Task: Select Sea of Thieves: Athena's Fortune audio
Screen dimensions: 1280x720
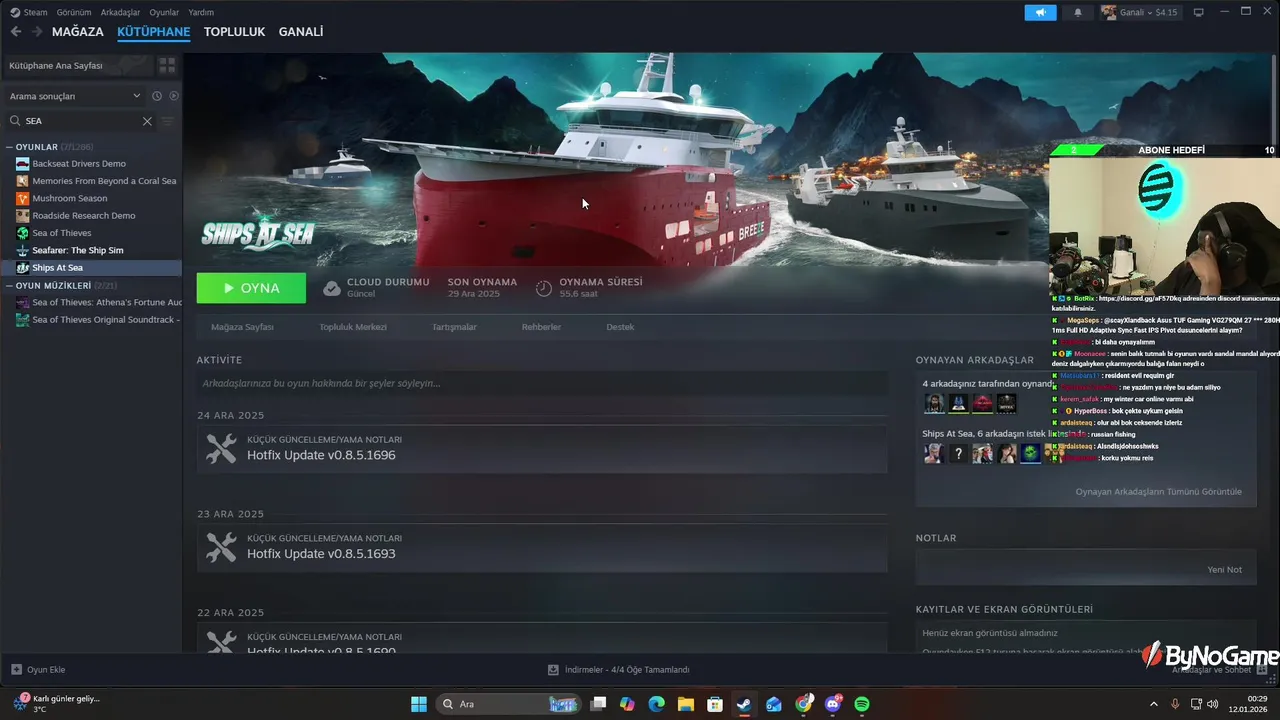Action: 91,302
